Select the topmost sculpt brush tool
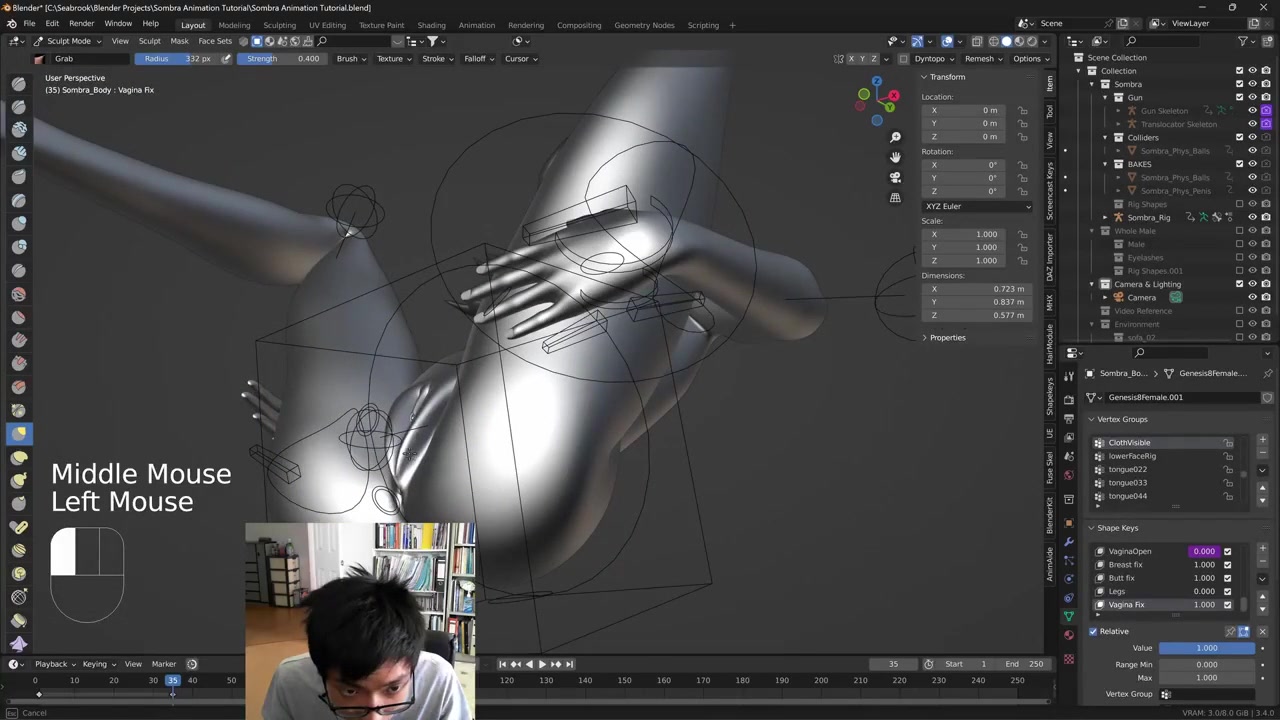This screenshot has width=1280, height=720. 19,84
